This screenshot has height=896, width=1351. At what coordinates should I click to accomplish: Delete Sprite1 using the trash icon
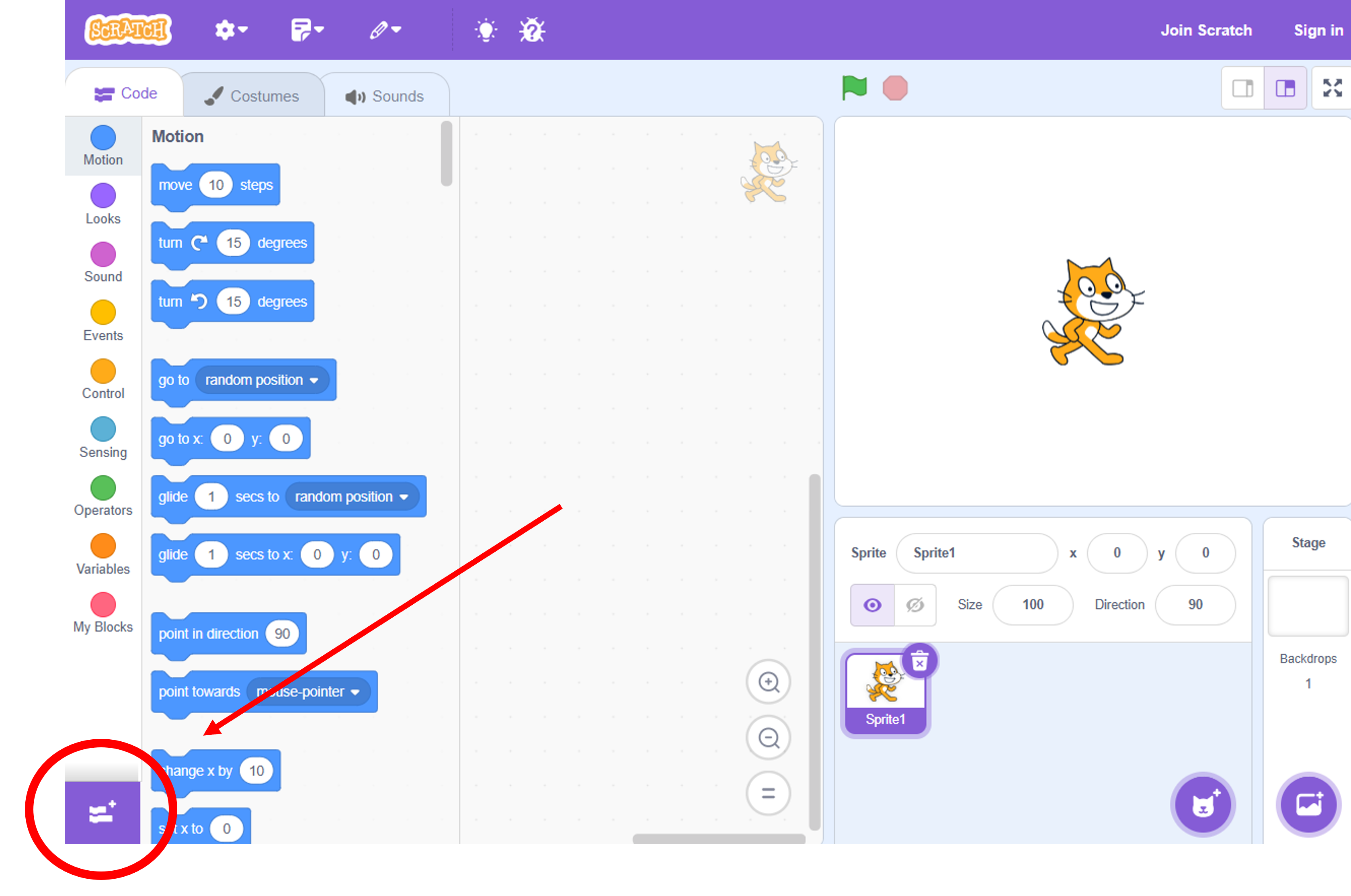coord(920,662)
